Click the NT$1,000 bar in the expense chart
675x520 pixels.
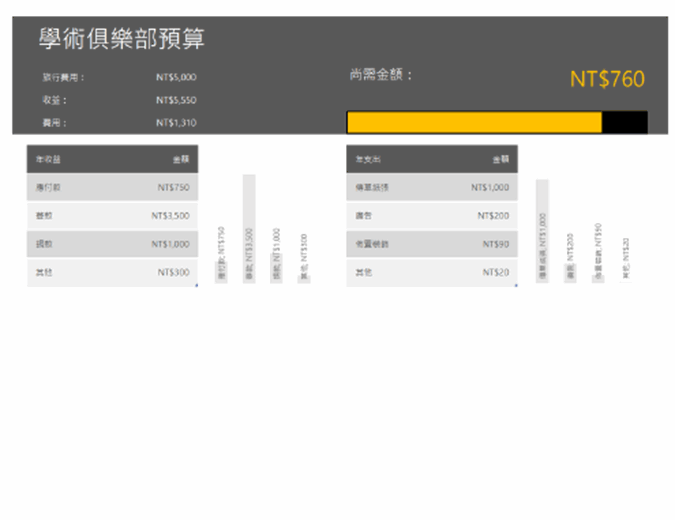pos(542,230)
